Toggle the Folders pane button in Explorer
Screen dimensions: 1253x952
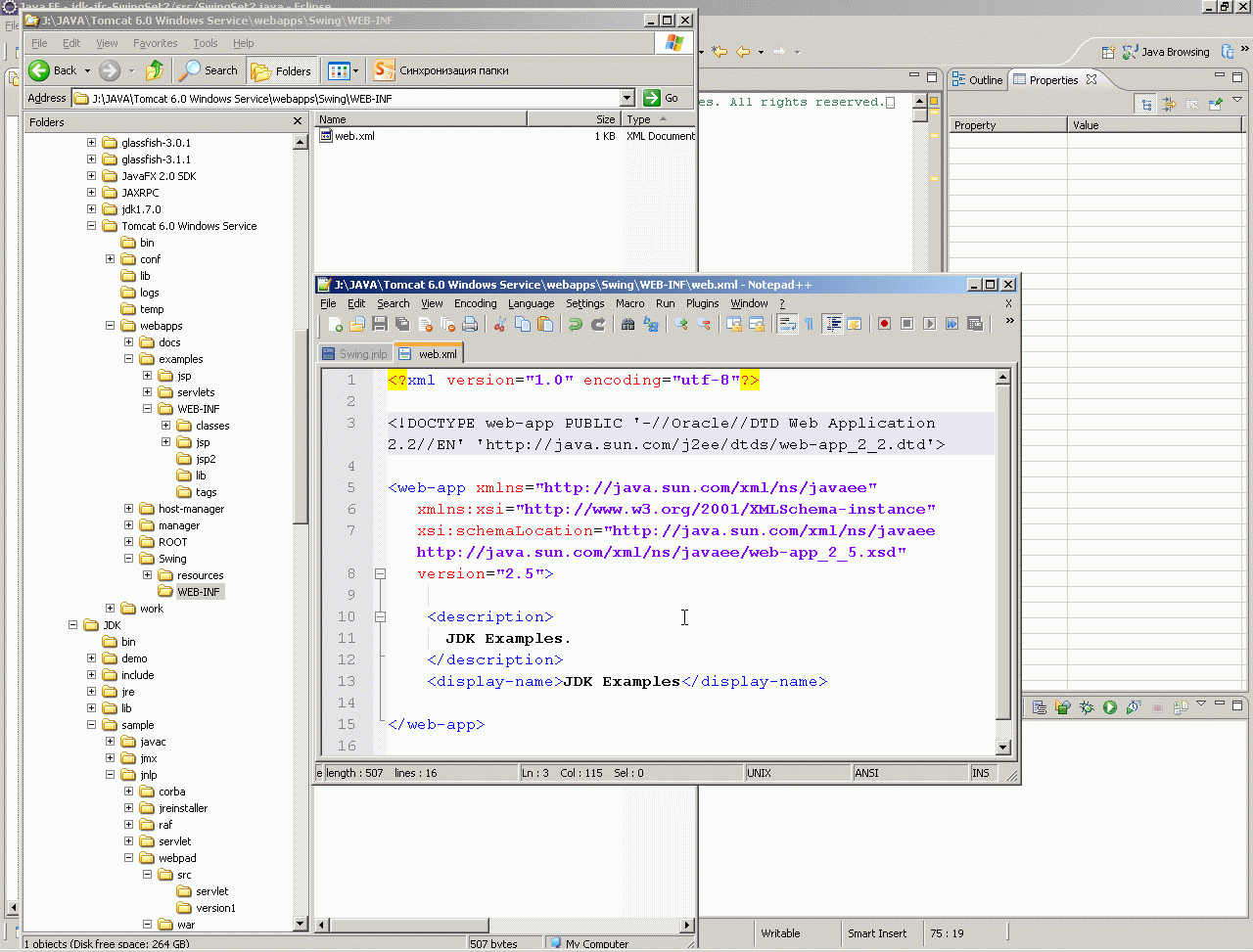point(281,70)
